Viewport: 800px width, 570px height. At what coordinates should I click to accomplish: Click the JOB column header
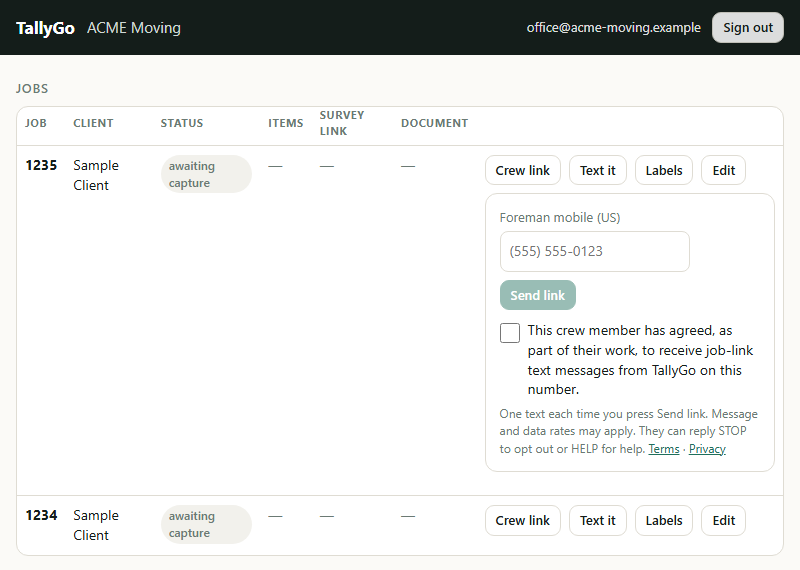pos(36,123)
